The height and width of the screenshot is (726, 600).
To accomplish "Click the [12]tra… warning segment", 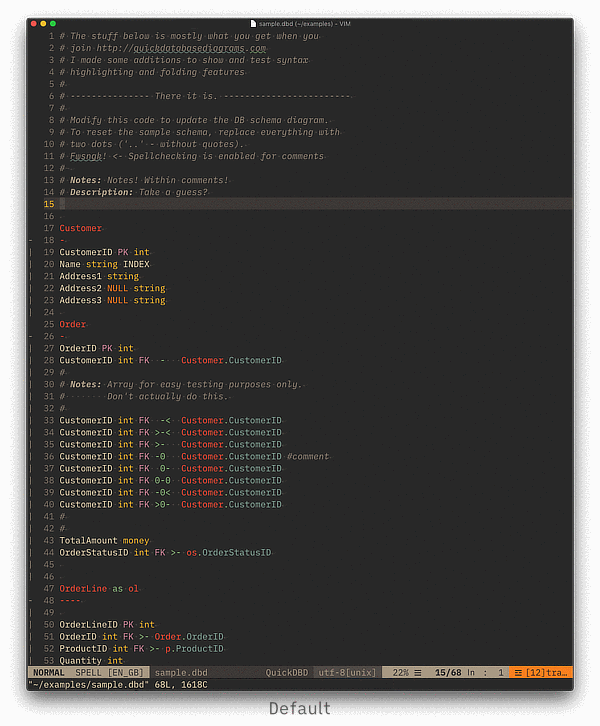I will (x=546, y=673).
